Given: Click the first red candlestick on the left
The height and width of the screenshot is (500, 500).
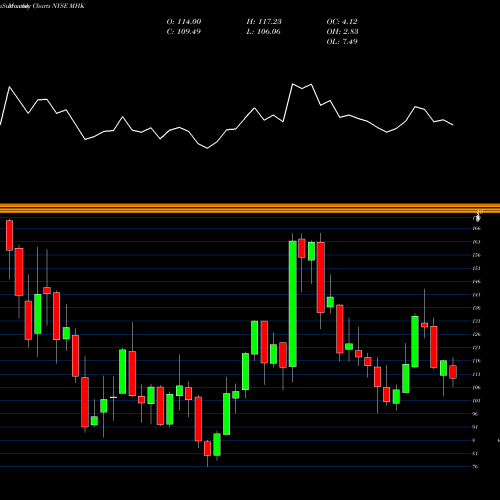Looking at the screenshot, I should click(9, 235).
